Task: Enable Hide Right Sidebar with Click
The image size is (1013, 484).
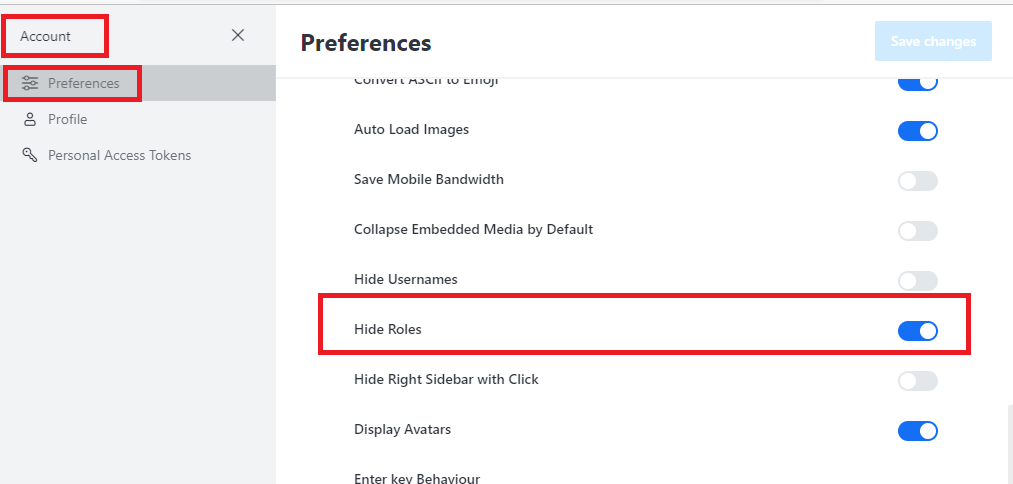Action: coord(917,380)
